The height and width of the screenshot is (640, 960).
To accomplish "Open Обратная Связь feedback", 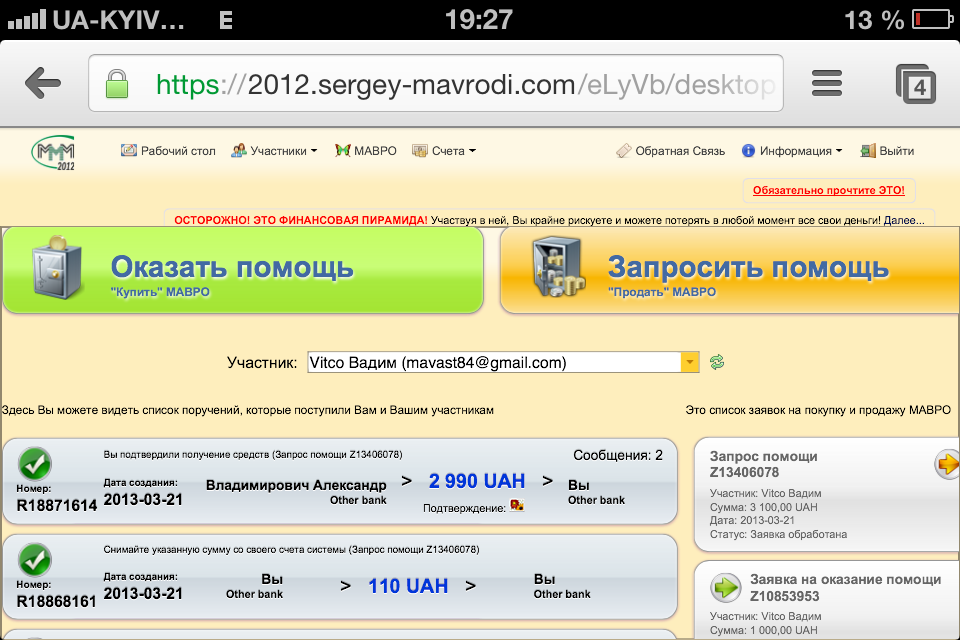I will (x=670, y=151).
